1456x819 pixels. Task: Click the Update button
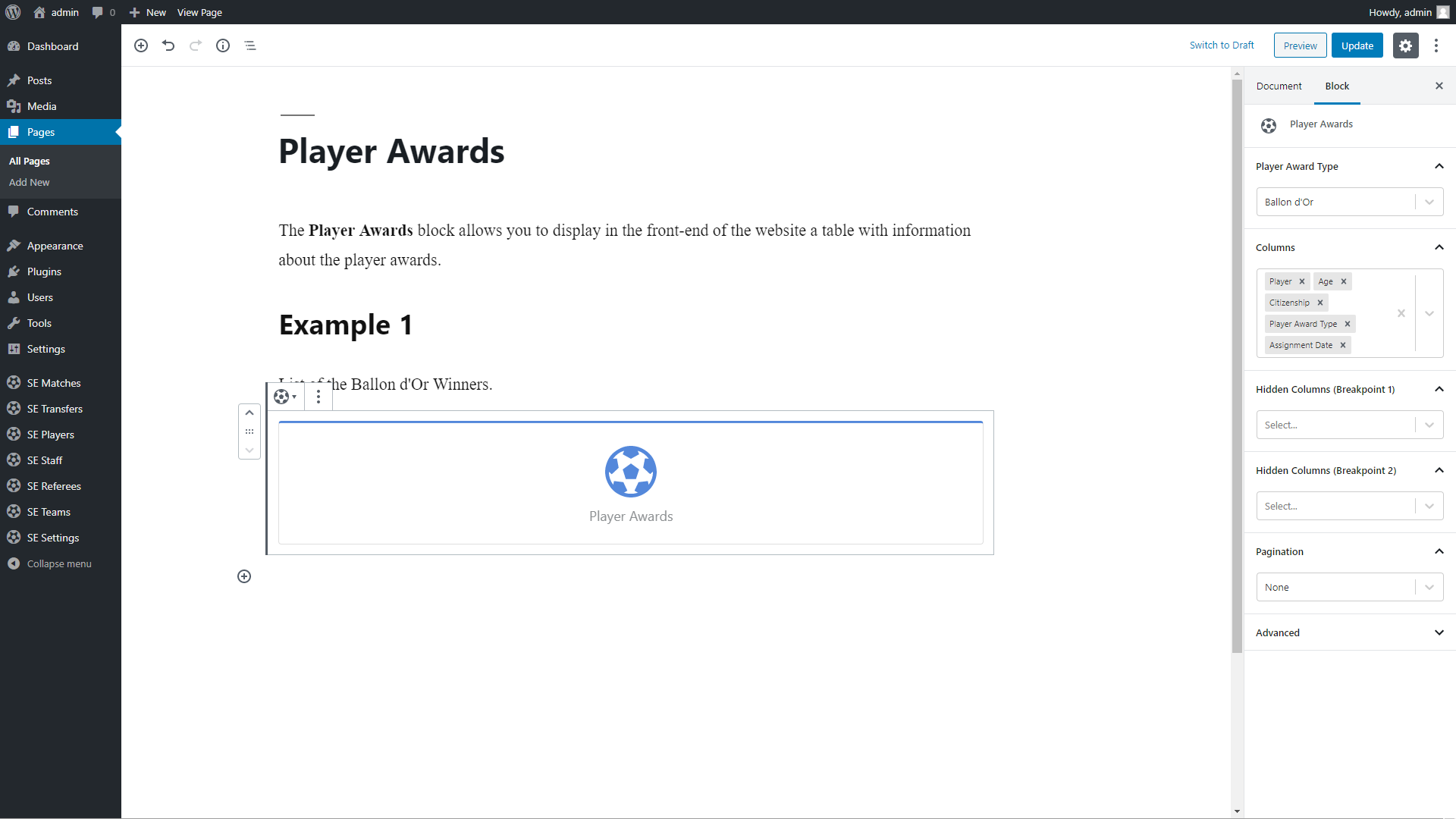click(1357, 45)
